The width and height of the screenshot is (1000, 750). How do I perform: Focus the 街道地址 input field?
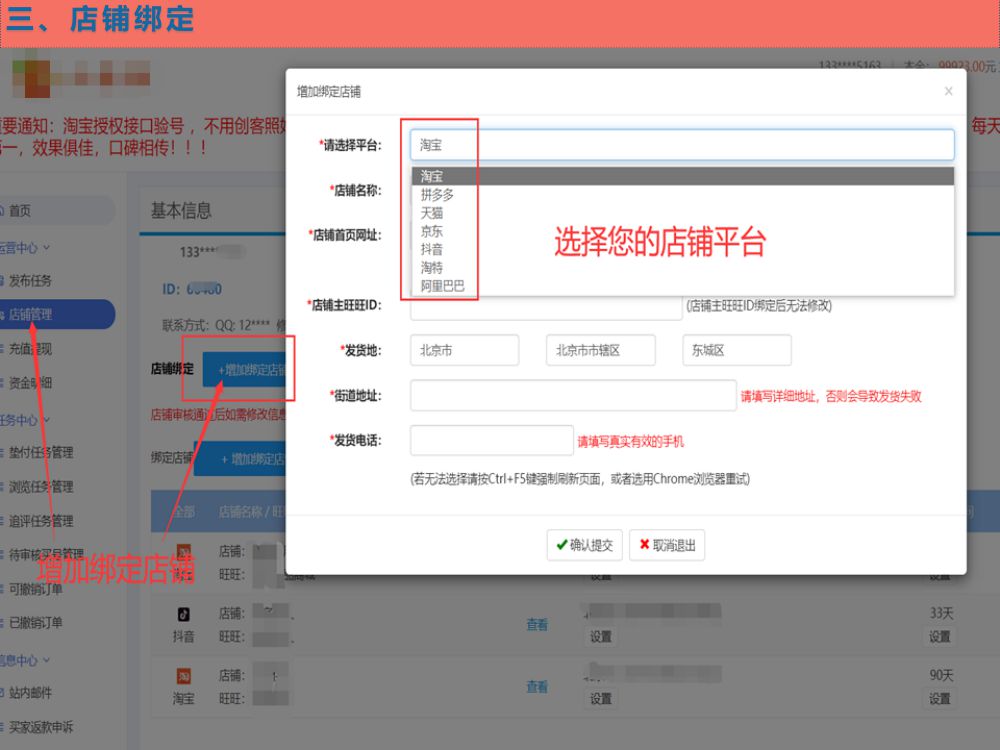click(x=573, y=395)
